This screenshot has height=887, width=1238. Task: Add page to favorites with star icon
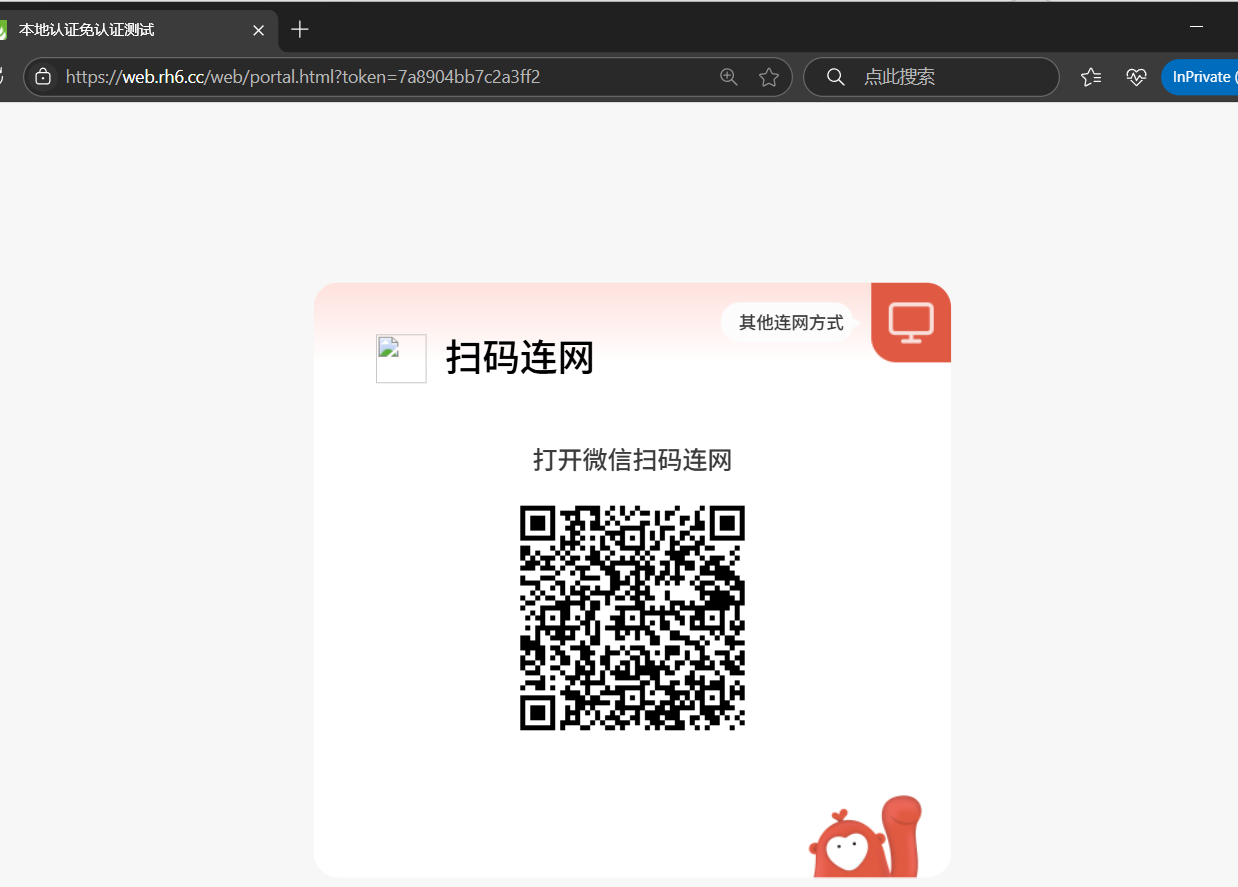[769, 77]
